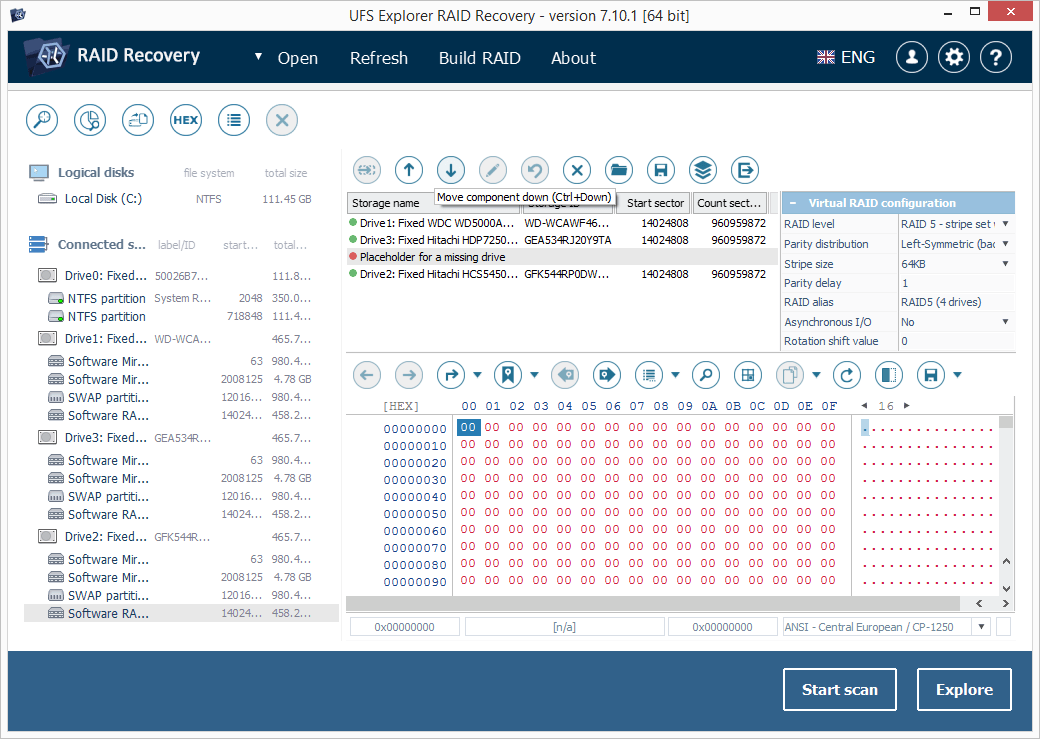The width and height of the screenshot is (1040, 739).
Task: Click the user account icon in header
Action: [912, 58]
